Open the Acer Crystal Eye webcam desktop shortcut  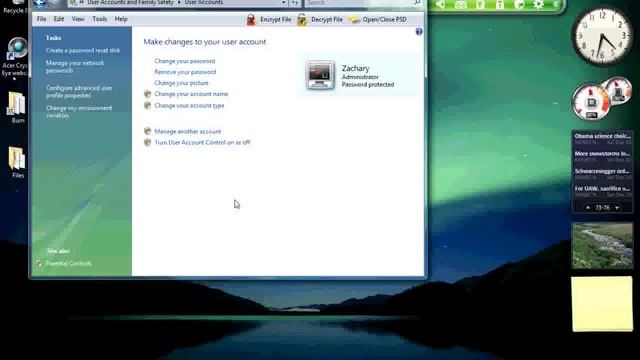coord(16,57)
